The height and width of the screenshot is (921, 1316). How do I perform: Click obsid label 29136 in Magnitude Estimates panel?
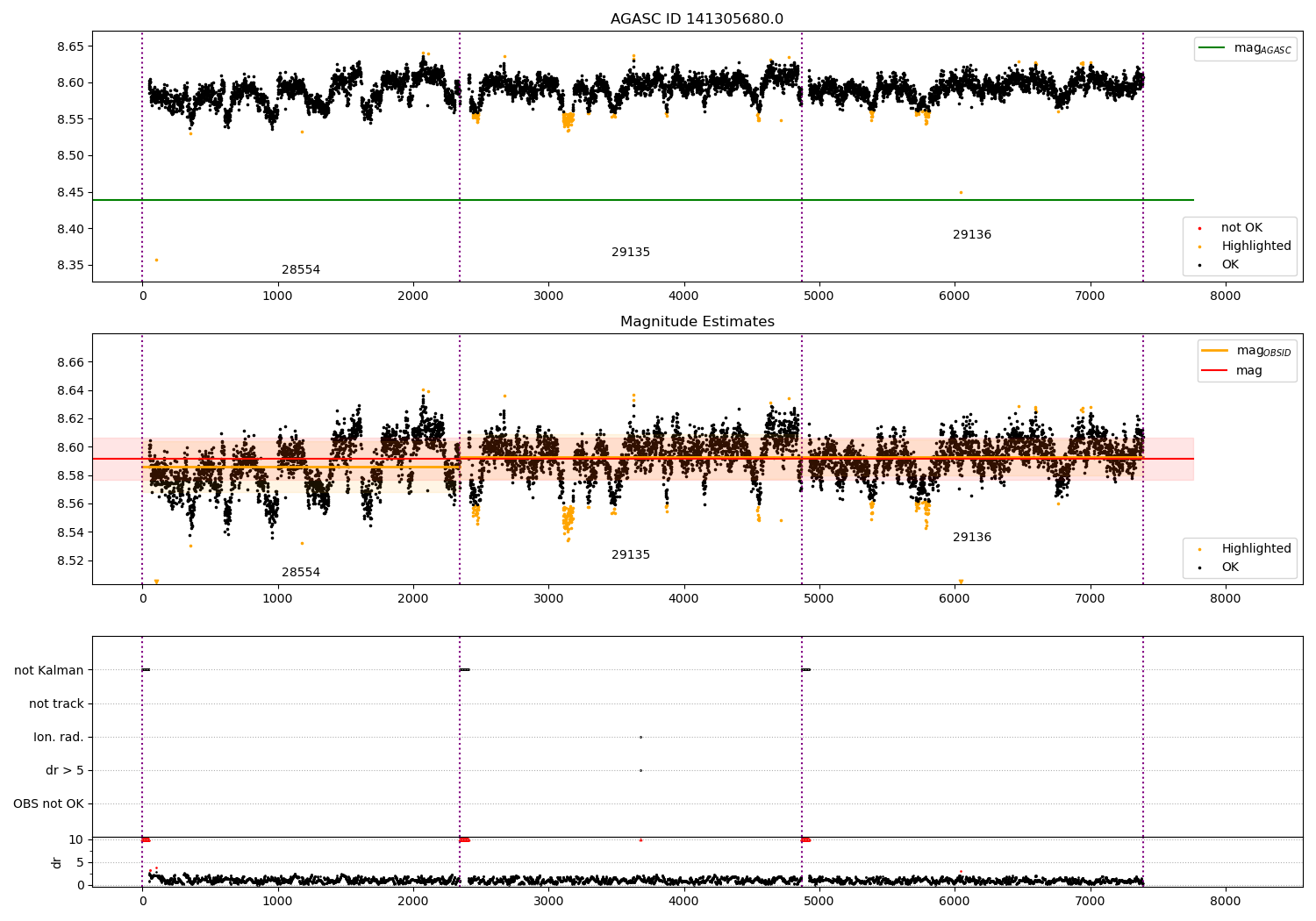click(972, 538)
